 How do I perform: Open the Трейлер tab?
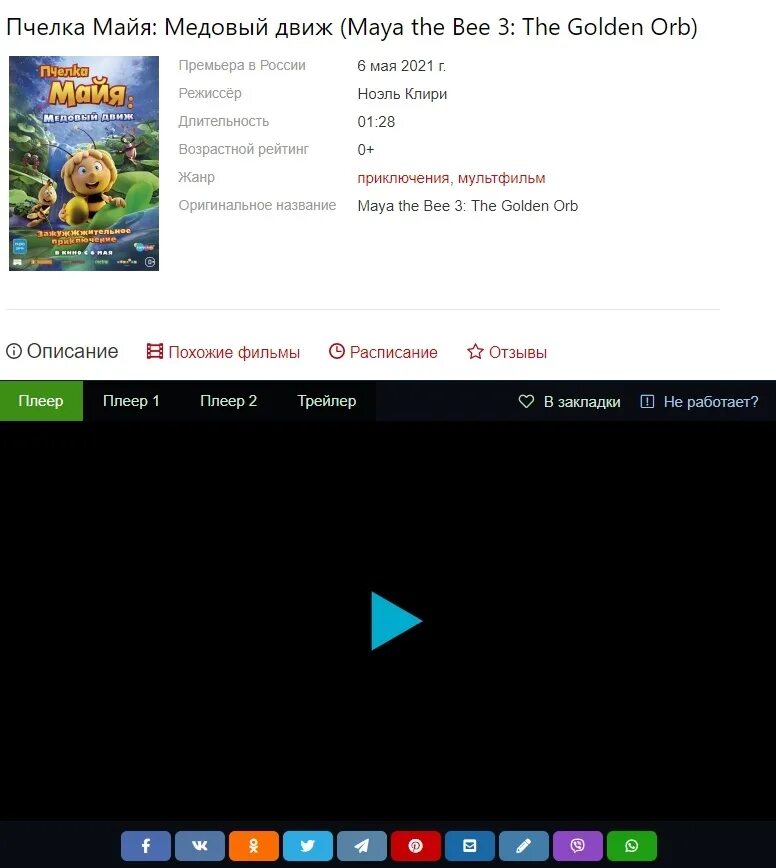click(x=327, y=401)
